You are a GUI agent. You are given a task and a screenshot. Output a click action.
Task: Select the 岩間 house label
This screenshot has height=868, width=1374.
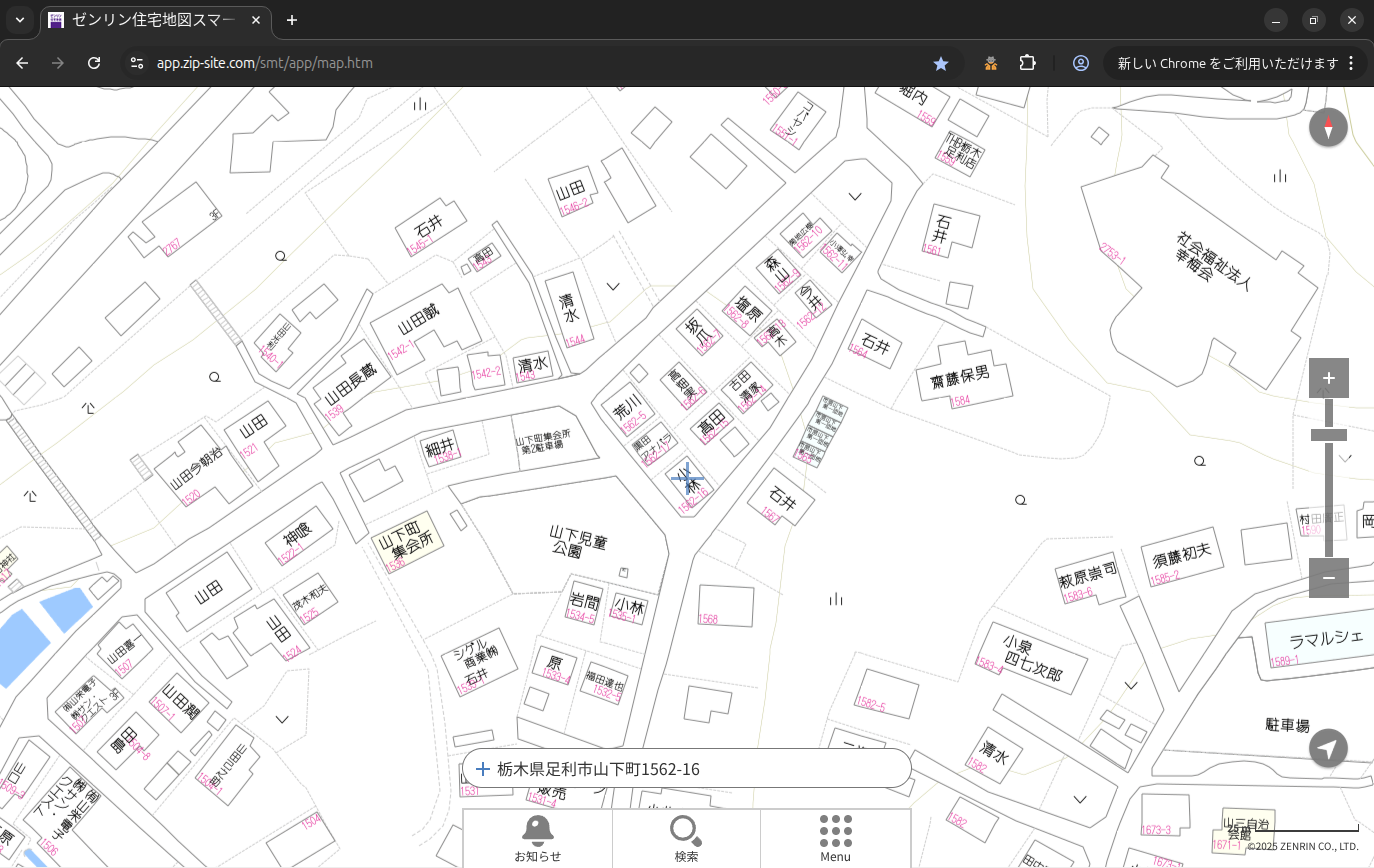click(x=585, y=601)
